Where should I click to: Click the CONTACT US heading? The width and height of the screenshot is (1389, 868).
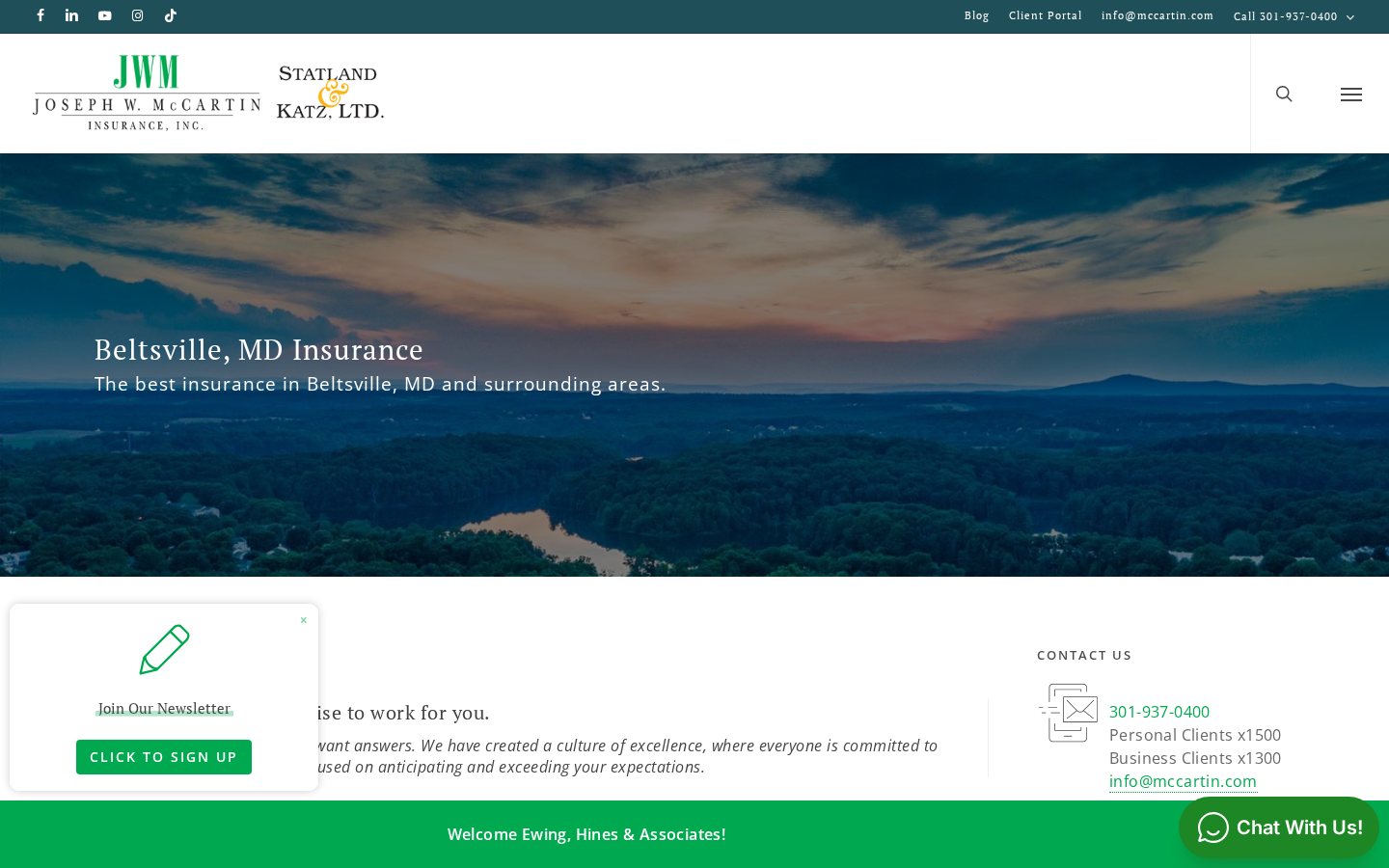pyautogui.click(x=1084, y=655)
